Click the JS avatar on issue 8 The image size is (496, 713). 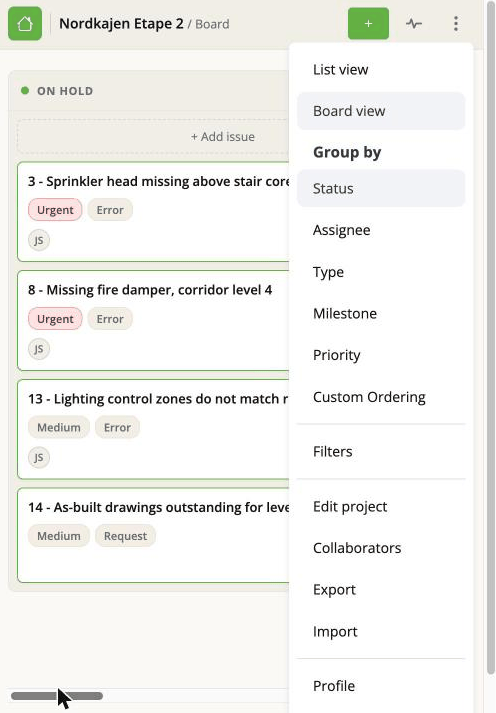[39, 349]
